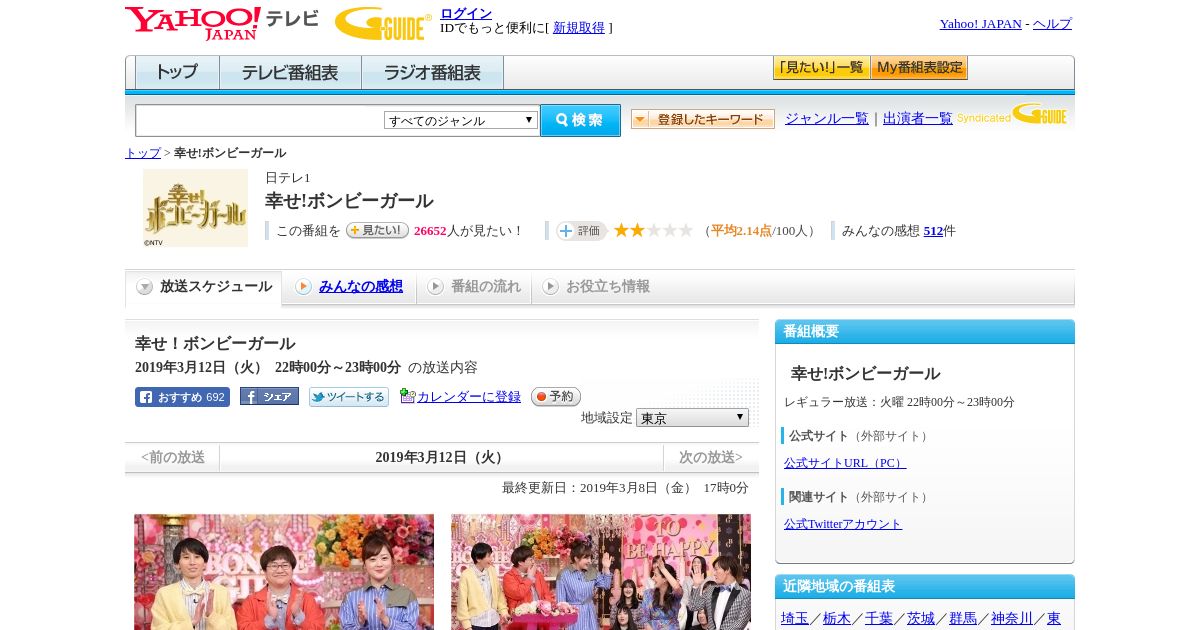The image size is (1200, 630).
Task: Click the 近隣地域の番組表 panel header
Action: (x=925, y=587)
